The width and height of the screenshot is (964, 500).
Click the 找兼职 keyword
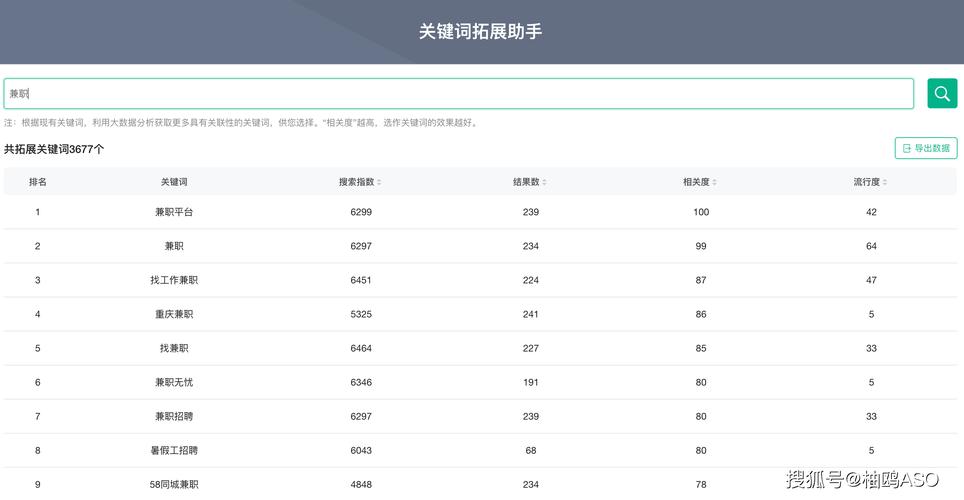tap(174, 348)
